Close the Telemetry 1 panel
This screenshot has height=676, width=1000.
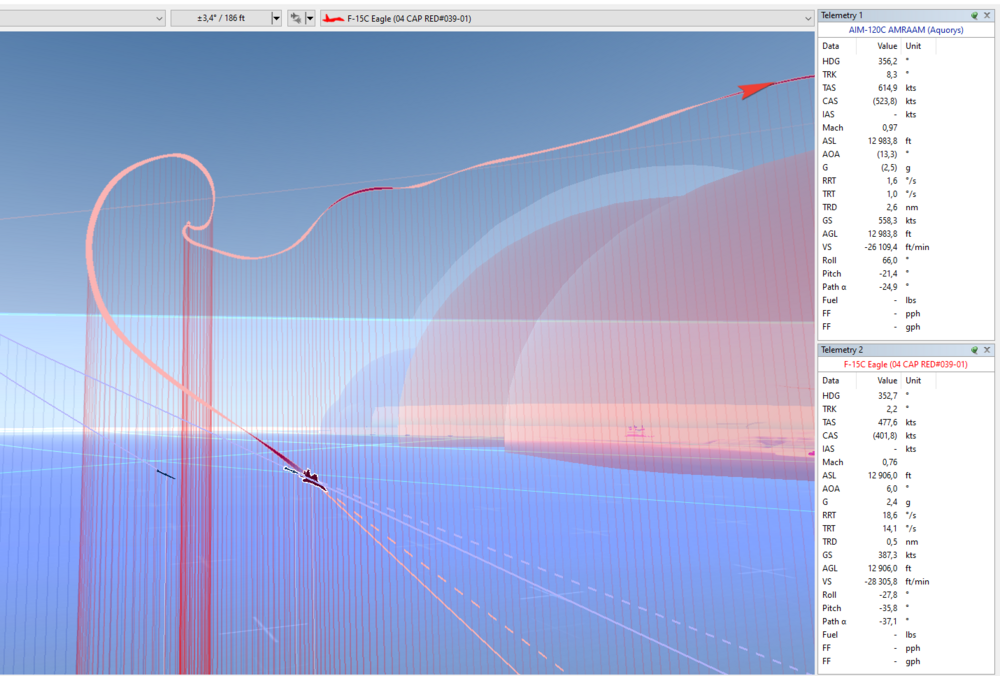[x=987, y=15]
